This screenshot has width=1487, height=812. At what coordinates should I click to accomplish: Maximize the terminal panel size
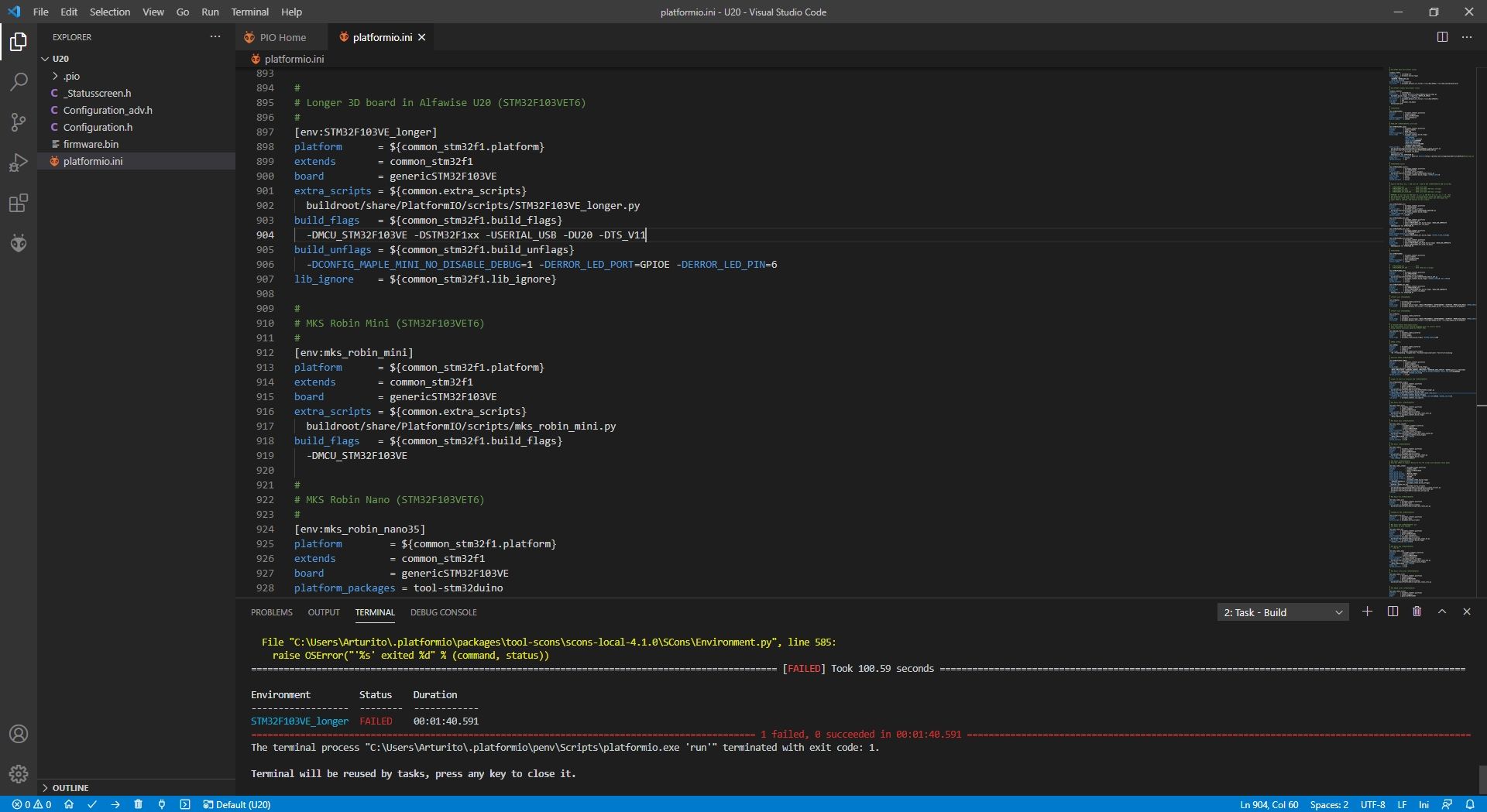(1442, 612)
